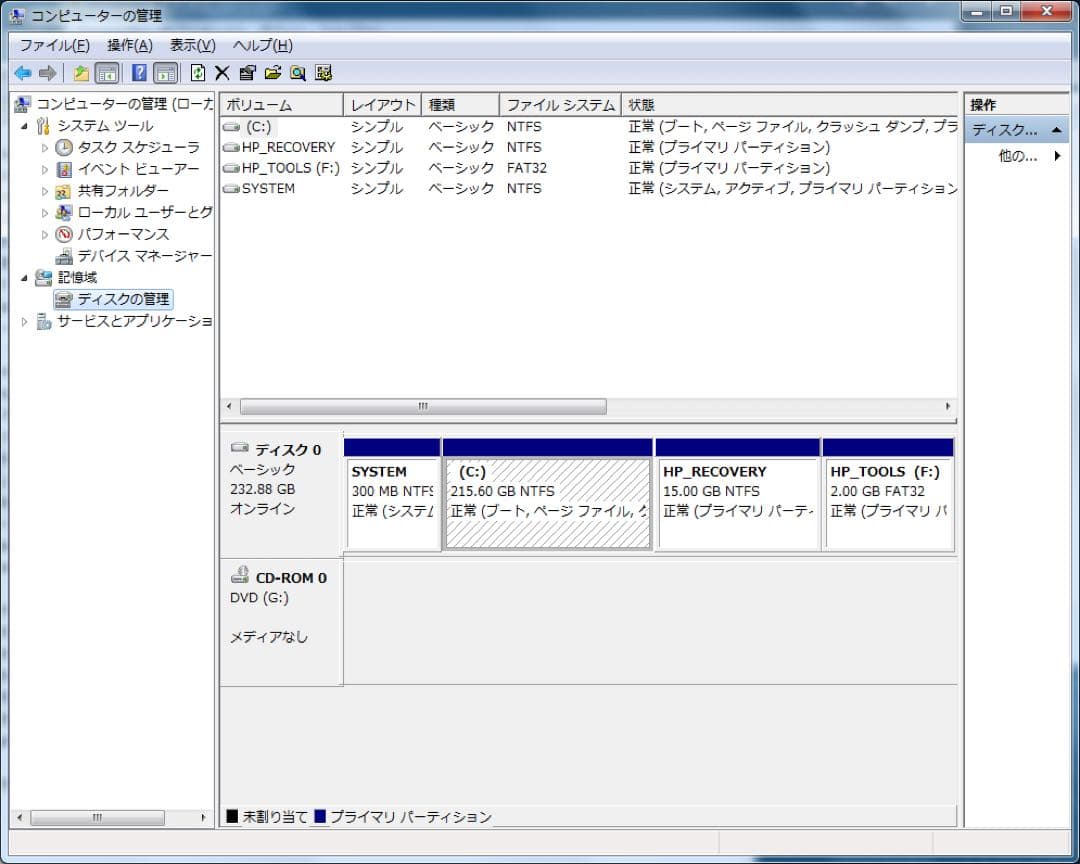Click the CD-ROM 0 drive icon

[240, 575]
